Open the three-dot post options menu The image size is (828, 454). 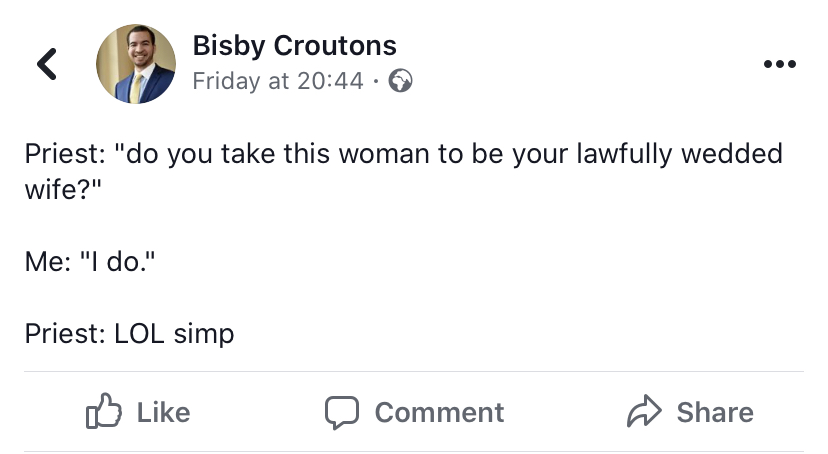(779, 64)
